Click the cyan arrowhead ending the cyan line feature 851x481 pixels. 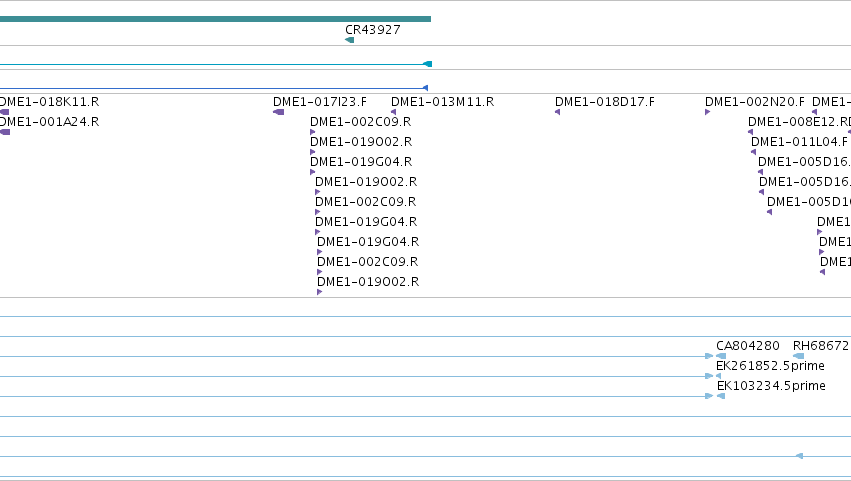(x=428, y=64)
